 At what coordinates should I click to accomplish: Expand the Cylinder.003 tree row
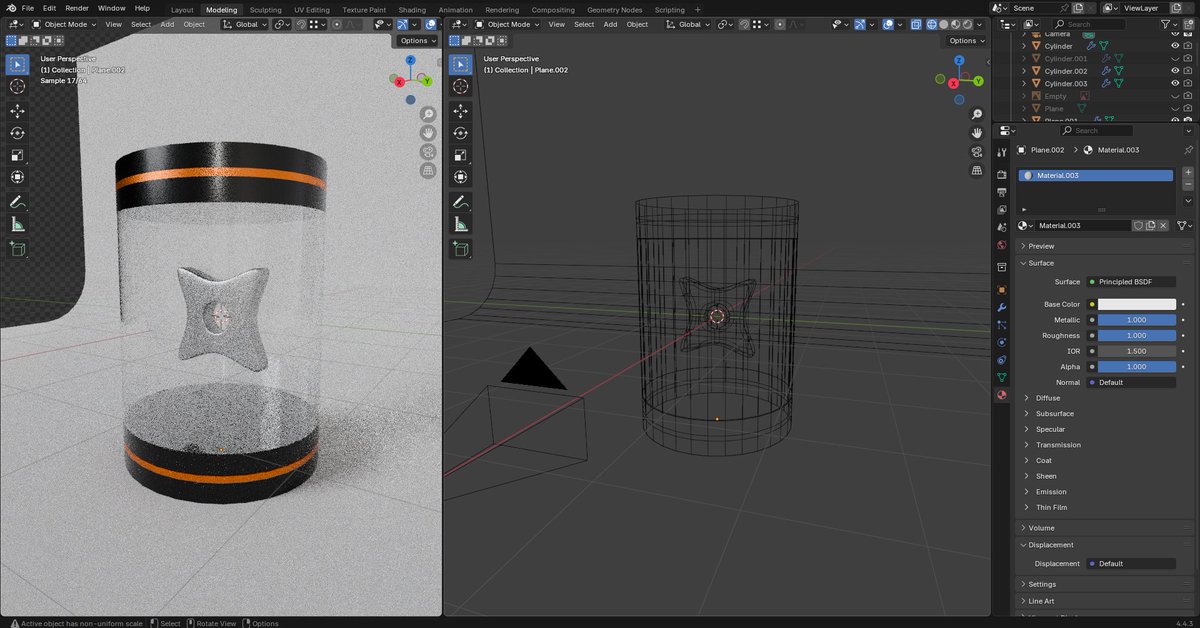click(x=1024, y=84)
